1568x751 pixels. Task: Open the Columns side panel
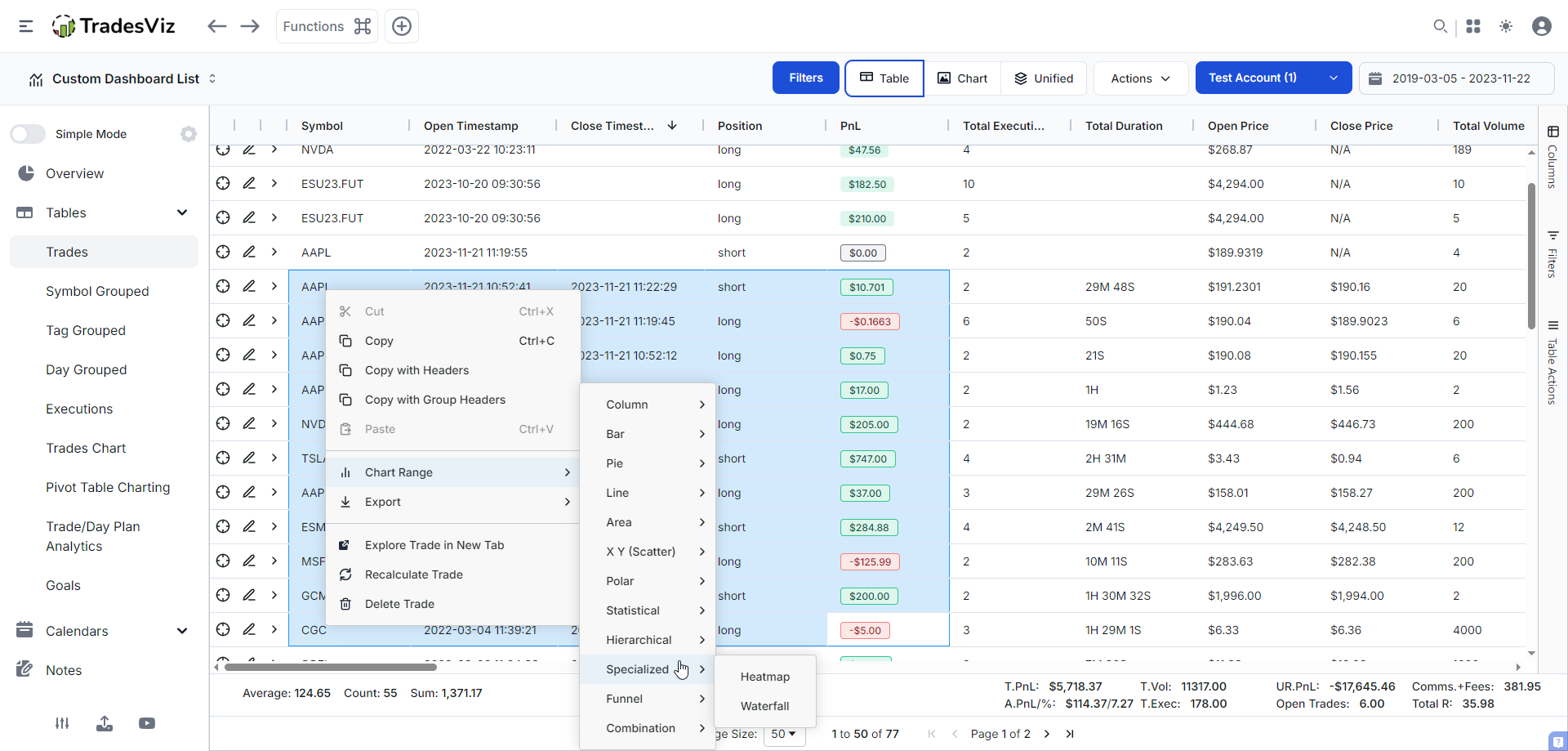[x=1552, y=157]
